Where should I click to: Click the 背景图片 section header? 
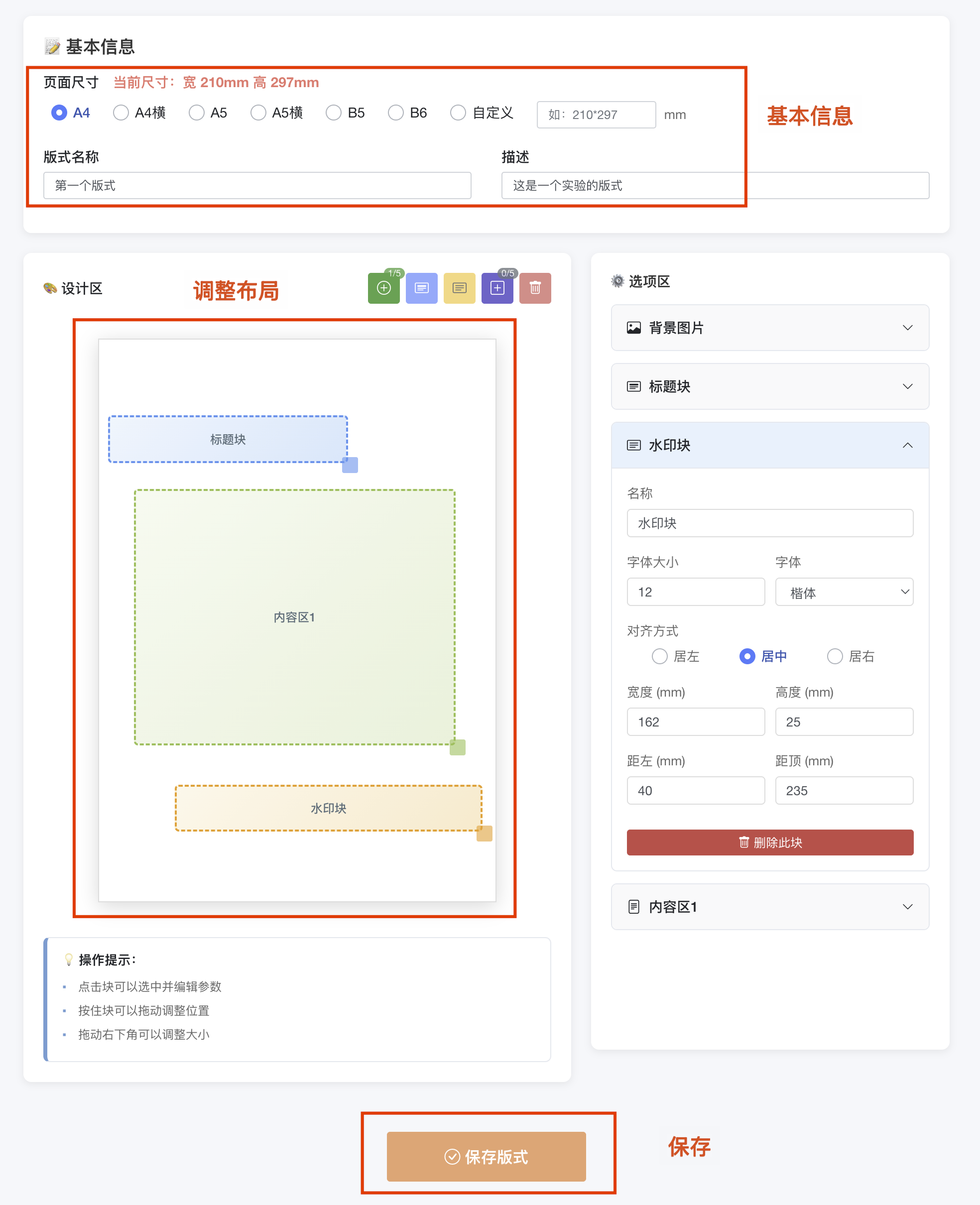pos(769,327)
